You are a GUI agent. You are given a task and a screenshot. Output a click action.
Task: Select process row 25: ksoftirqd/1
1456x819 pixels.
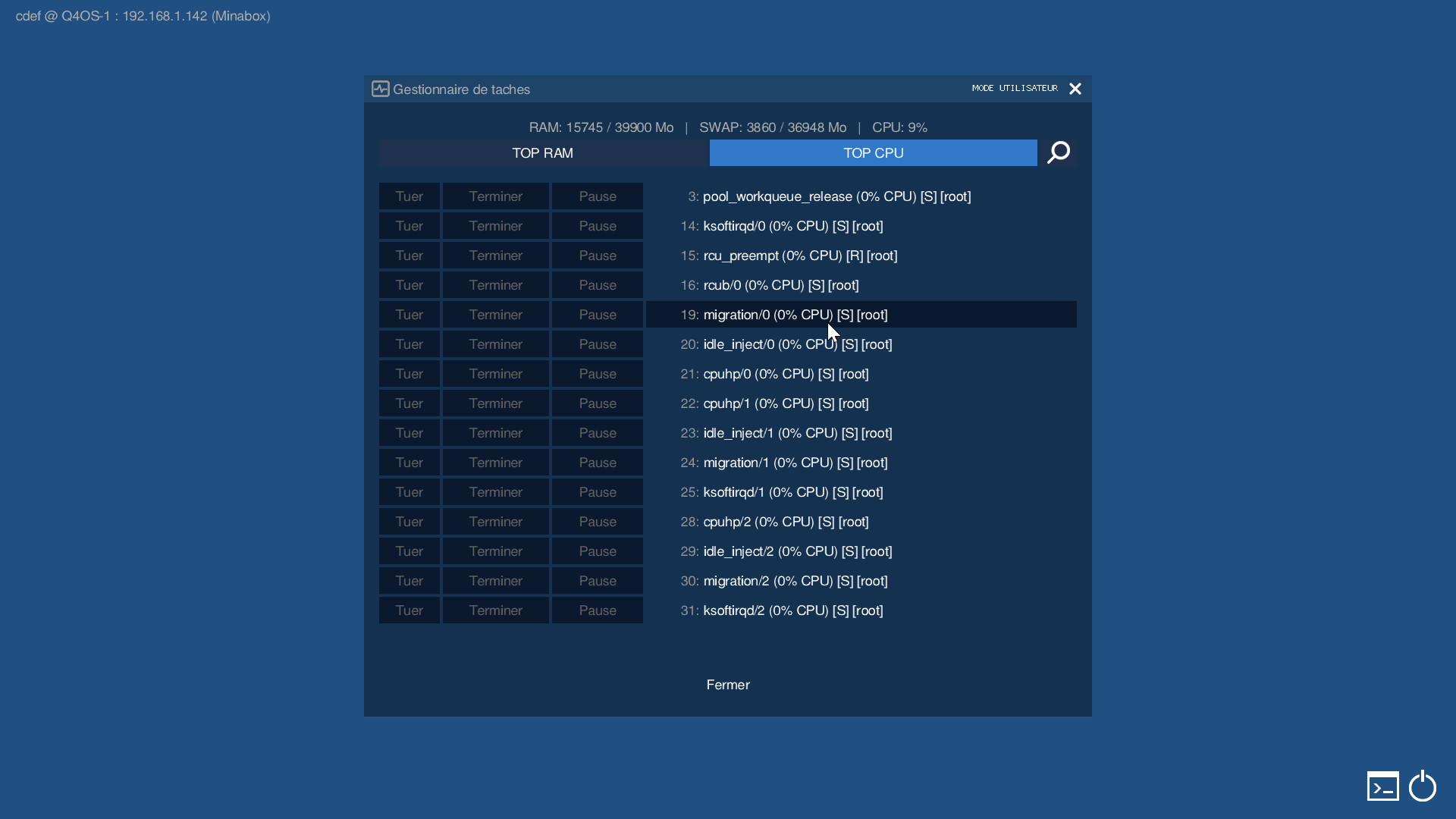coord(861,492)
